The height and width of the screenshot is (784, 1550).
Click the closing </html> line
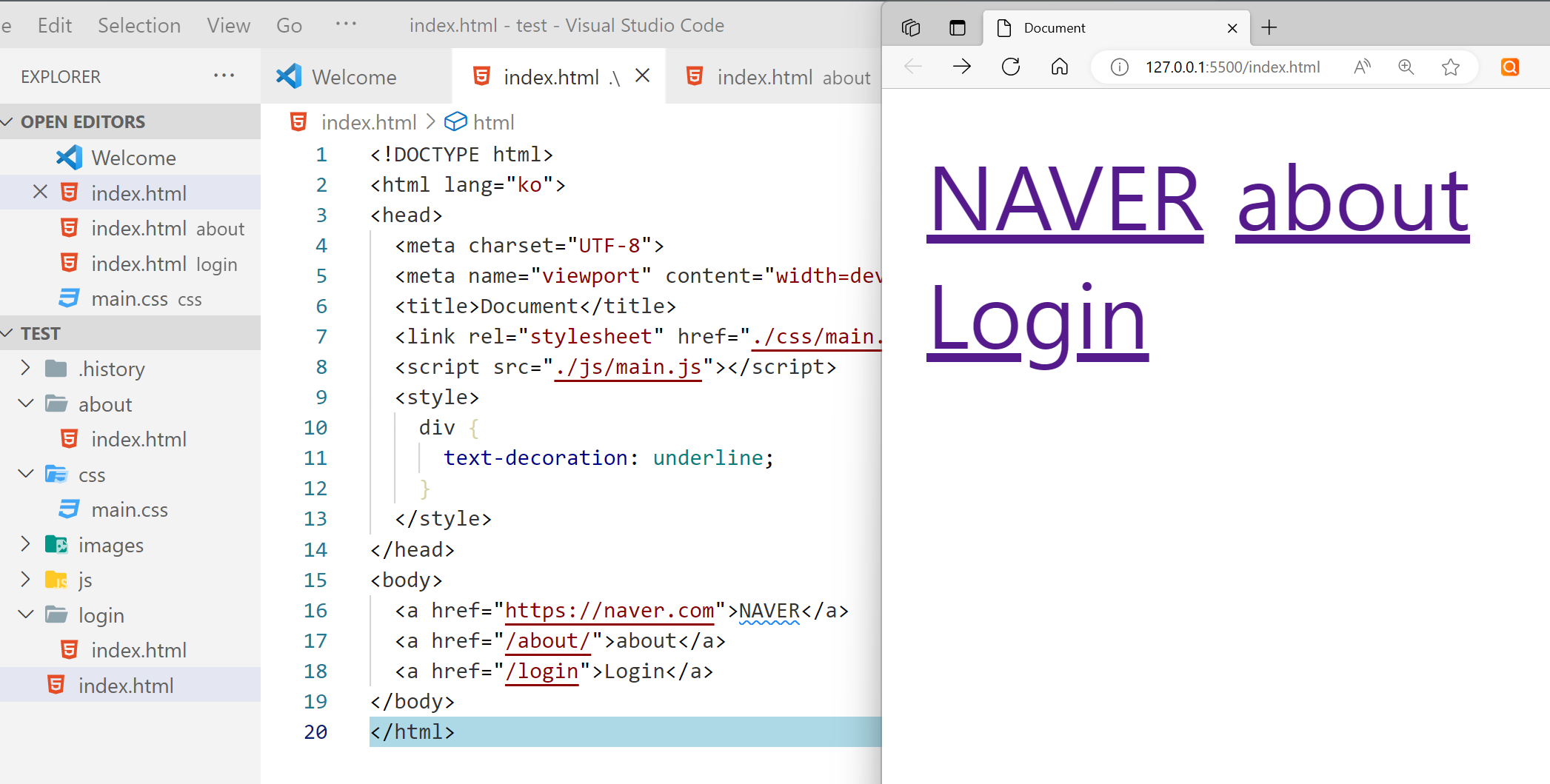click(412, 731)
